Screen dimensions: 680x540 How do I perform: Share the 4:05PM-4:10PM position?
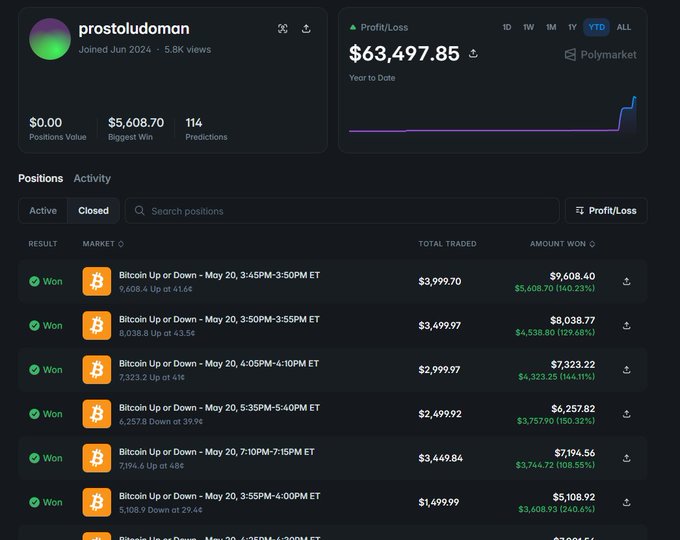pyautogui.click(x=626, y=370)
